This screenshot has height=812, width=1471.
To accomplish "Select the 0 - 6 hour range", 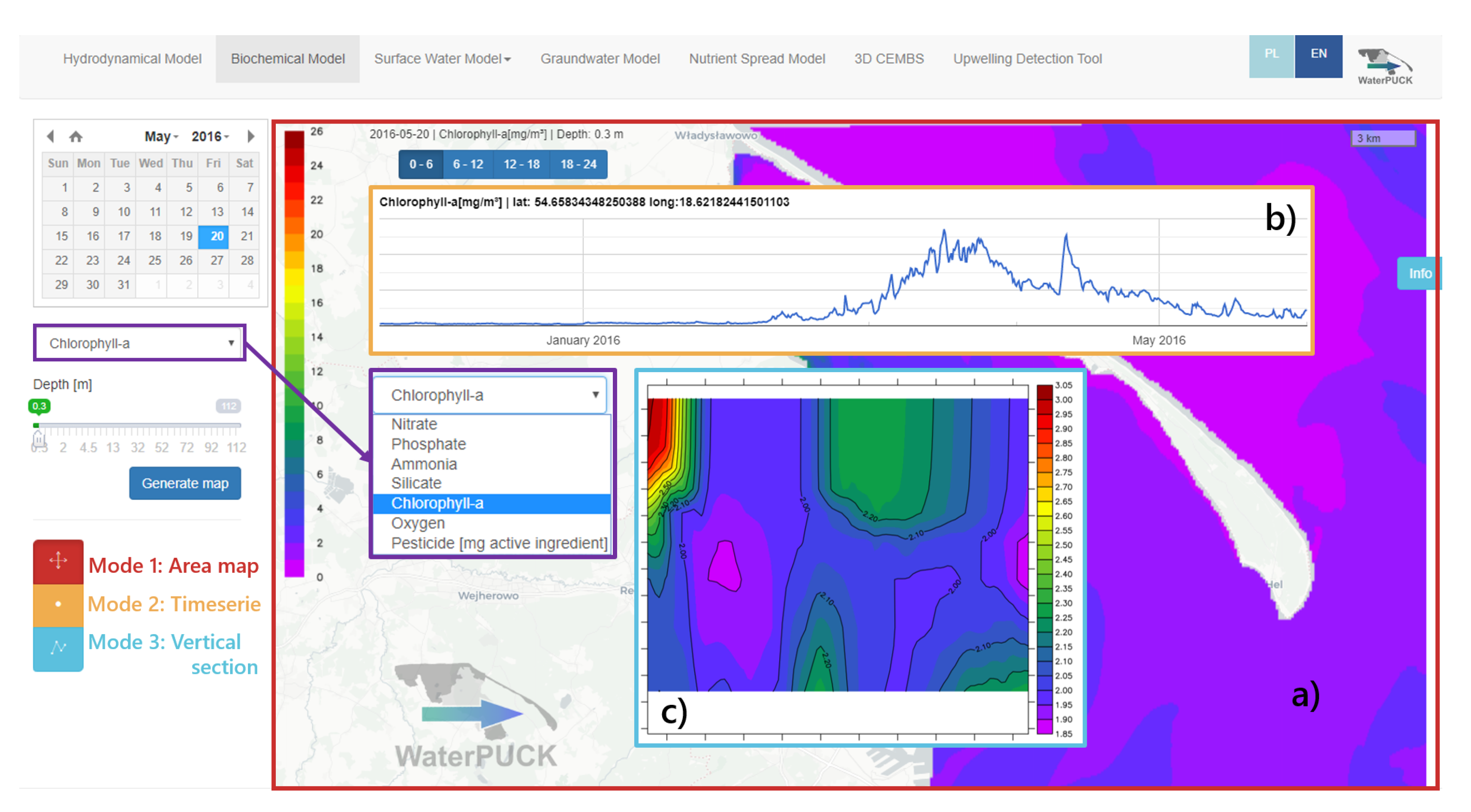I will [x=421, y=165].
